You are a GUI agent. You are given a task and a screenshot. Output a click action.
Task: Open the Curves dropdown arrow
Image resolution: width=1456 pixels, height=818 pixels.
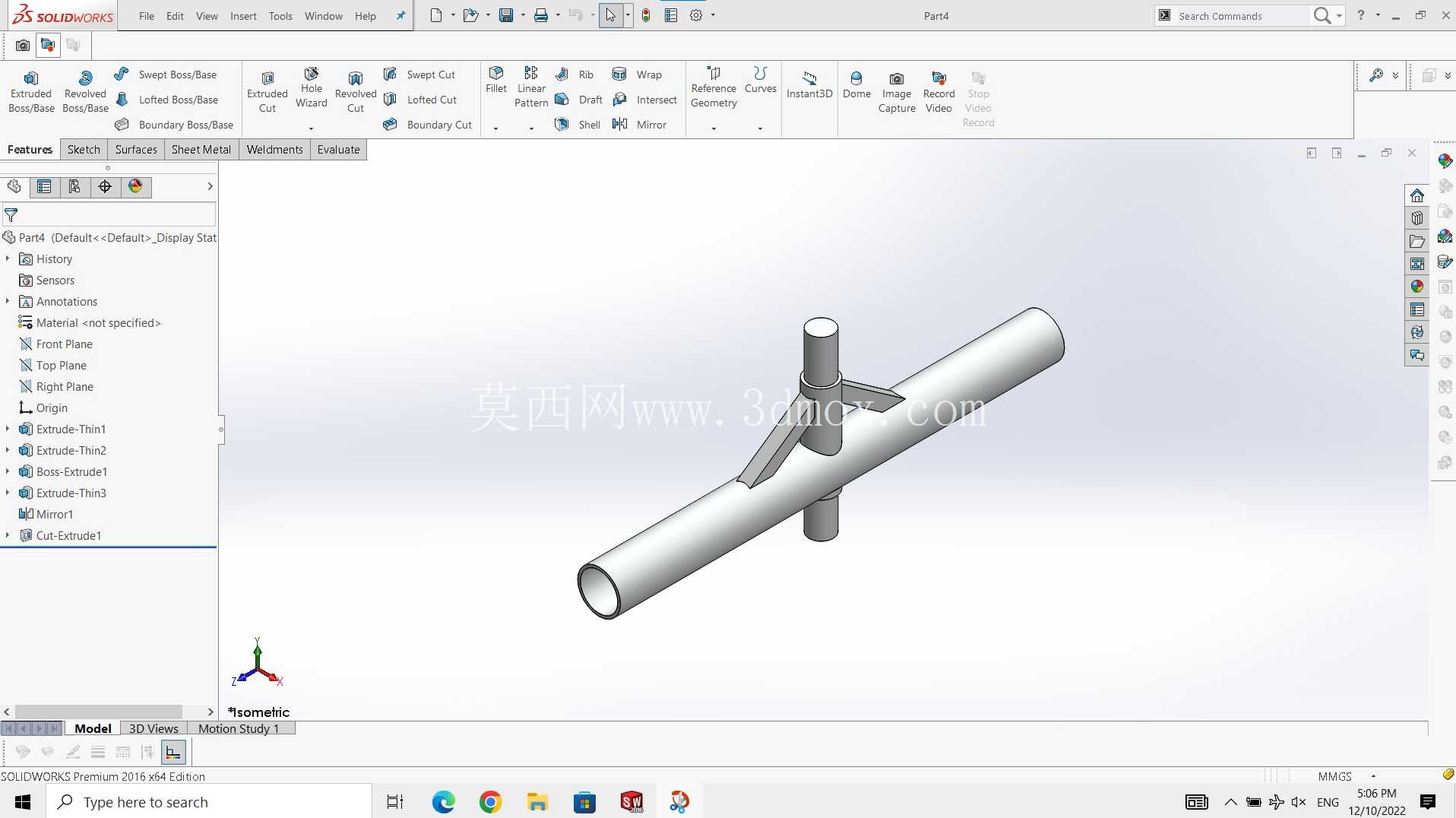pyautogui.click(x=760, y=128)
